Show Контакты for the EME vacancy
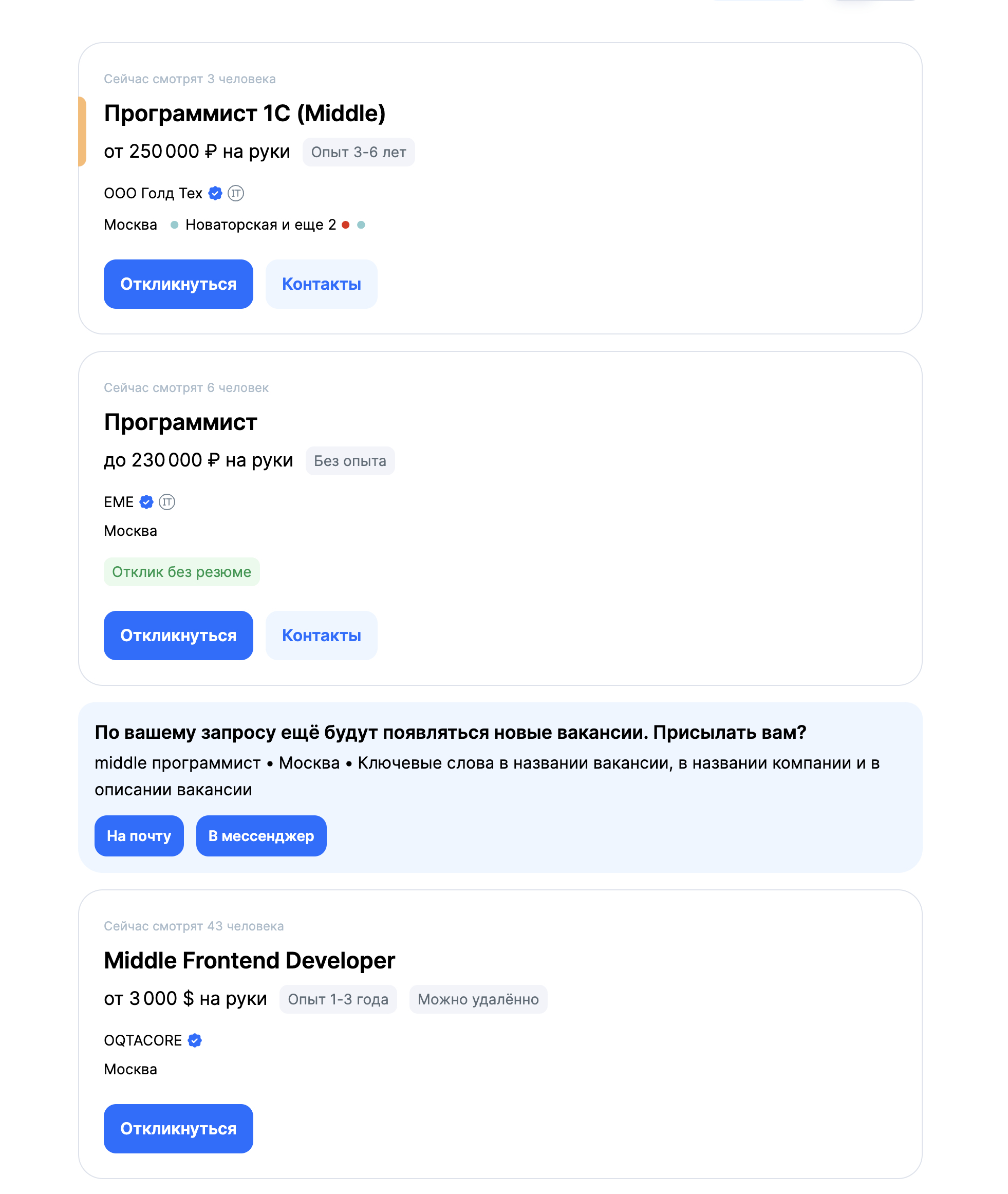This screenshot has width=1008, height=1194. tap(321, 636)
